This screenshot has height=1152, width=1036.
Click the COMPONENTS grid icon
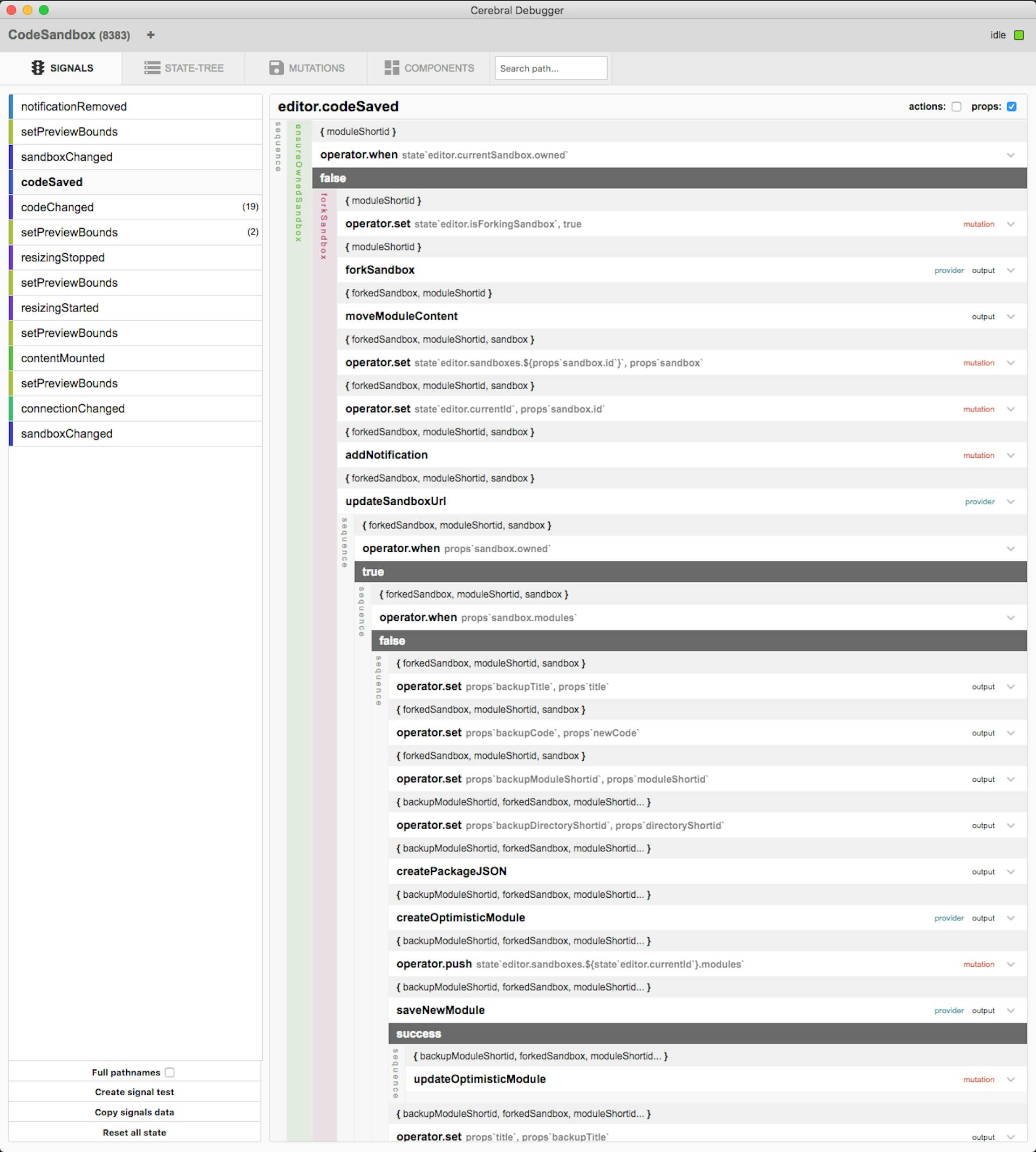coord(392,68)
